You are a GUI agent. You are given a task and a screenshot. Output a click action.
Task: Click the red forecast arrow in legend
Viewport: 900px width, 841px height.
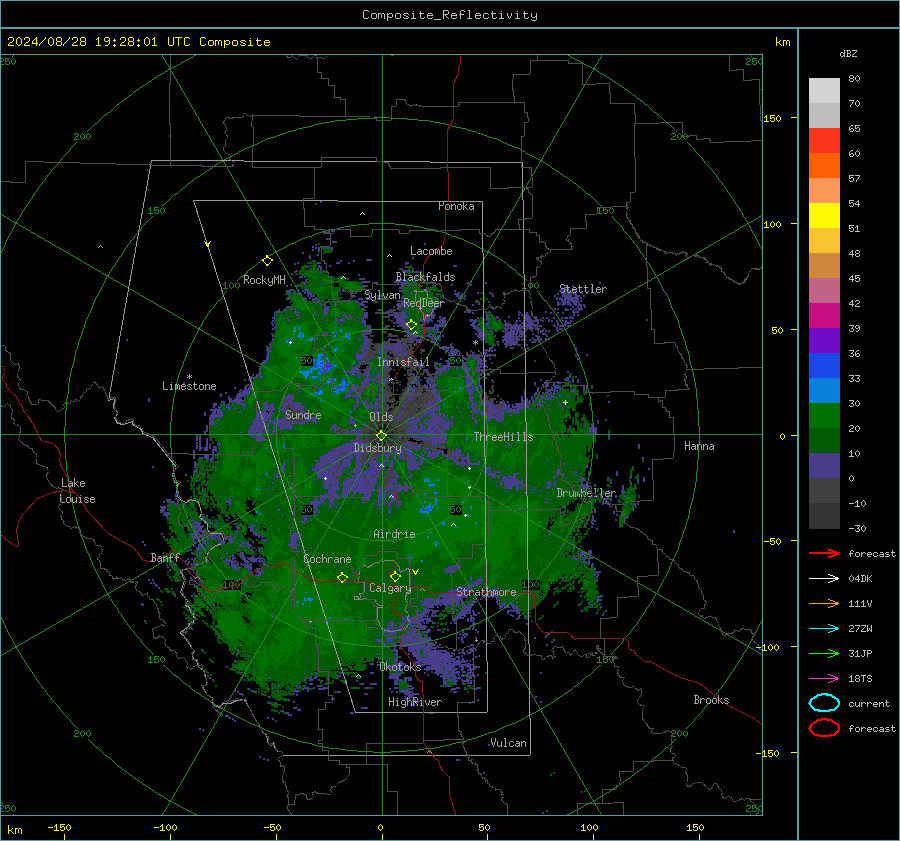coord(824,553)
